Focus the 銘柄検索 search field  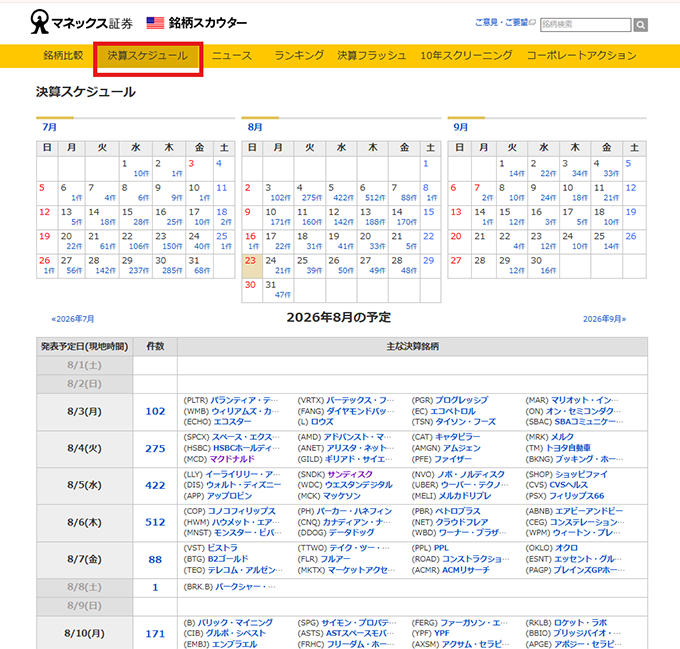click(x=585, y=25)
